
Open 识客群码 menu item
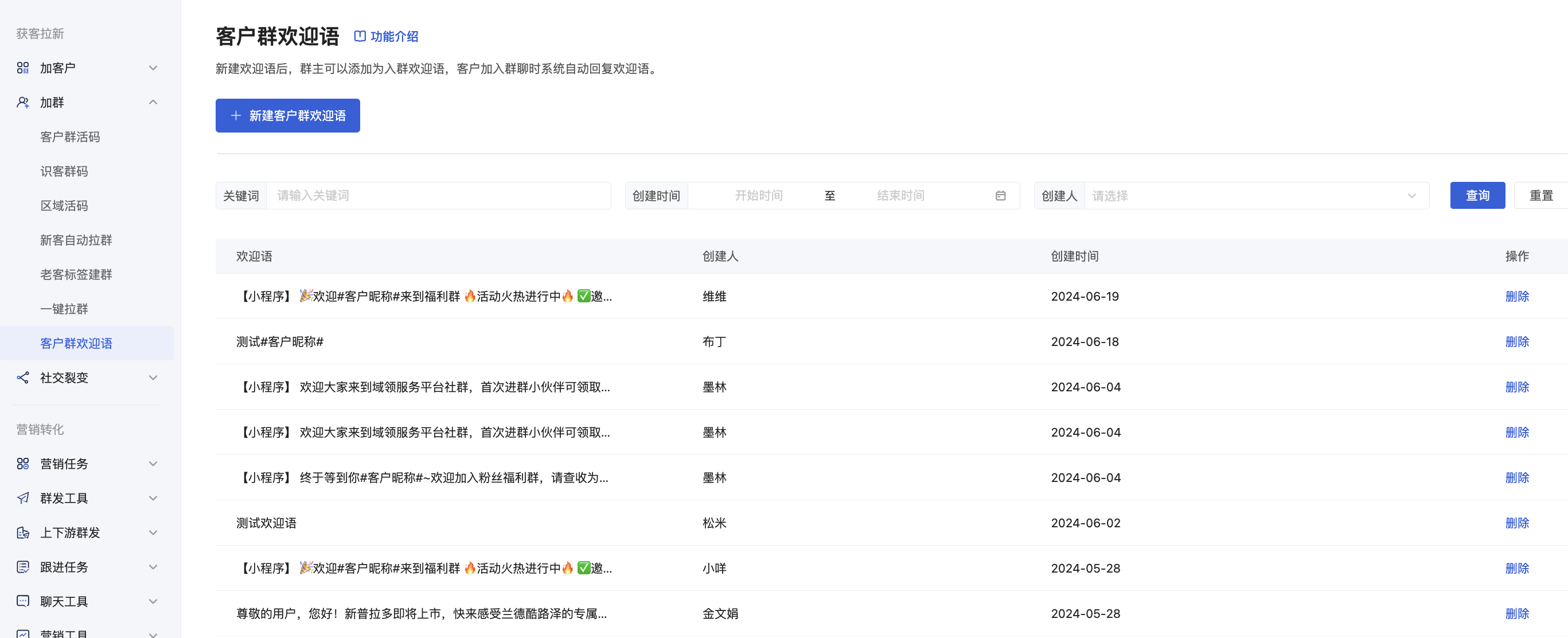64,171
